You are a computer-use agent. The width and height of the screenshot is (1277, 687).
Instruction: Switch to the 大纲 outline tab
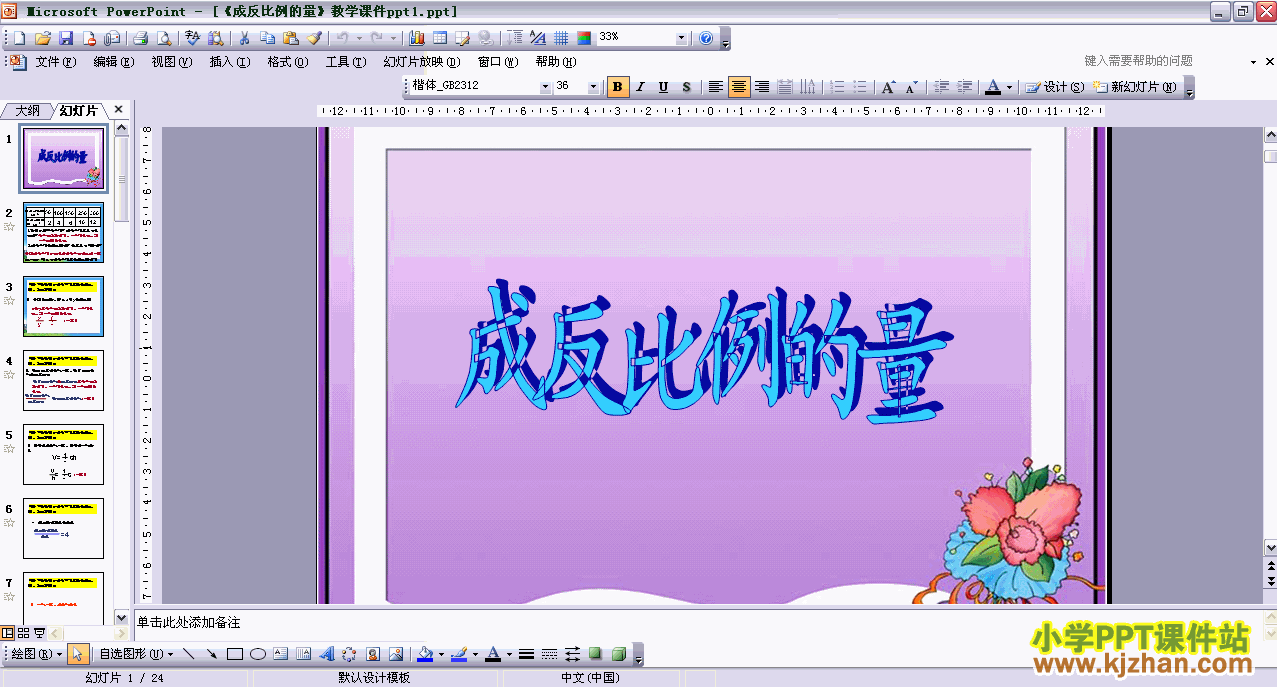tap(28, 110)
